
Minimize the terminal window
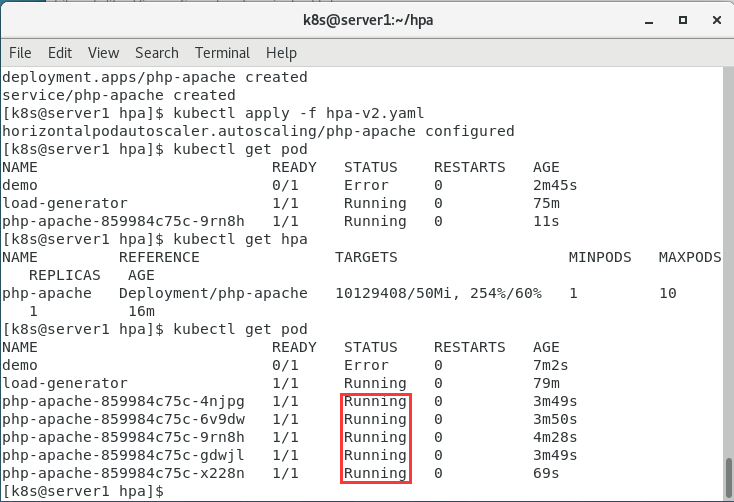(x=649, y=21)
